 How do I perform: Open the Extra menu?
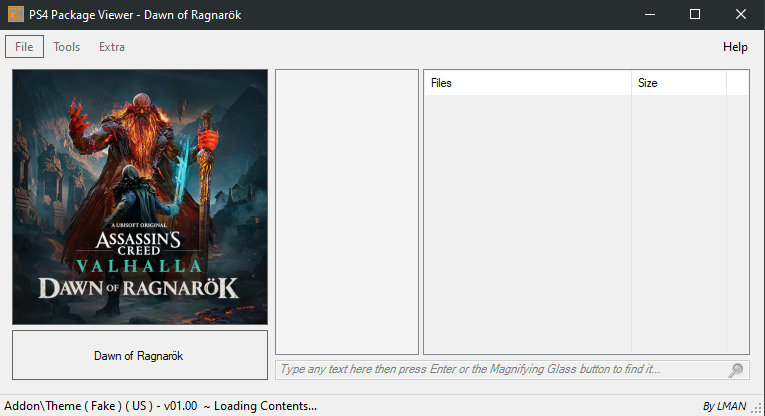(112, 47)
